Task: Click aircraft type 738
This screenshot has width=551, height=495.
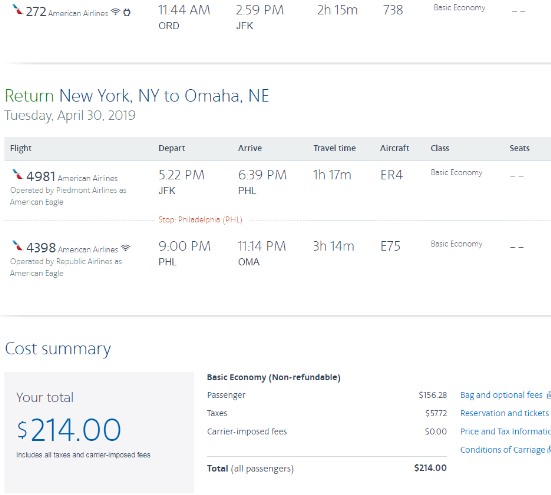Action: (x=393, y=10)
